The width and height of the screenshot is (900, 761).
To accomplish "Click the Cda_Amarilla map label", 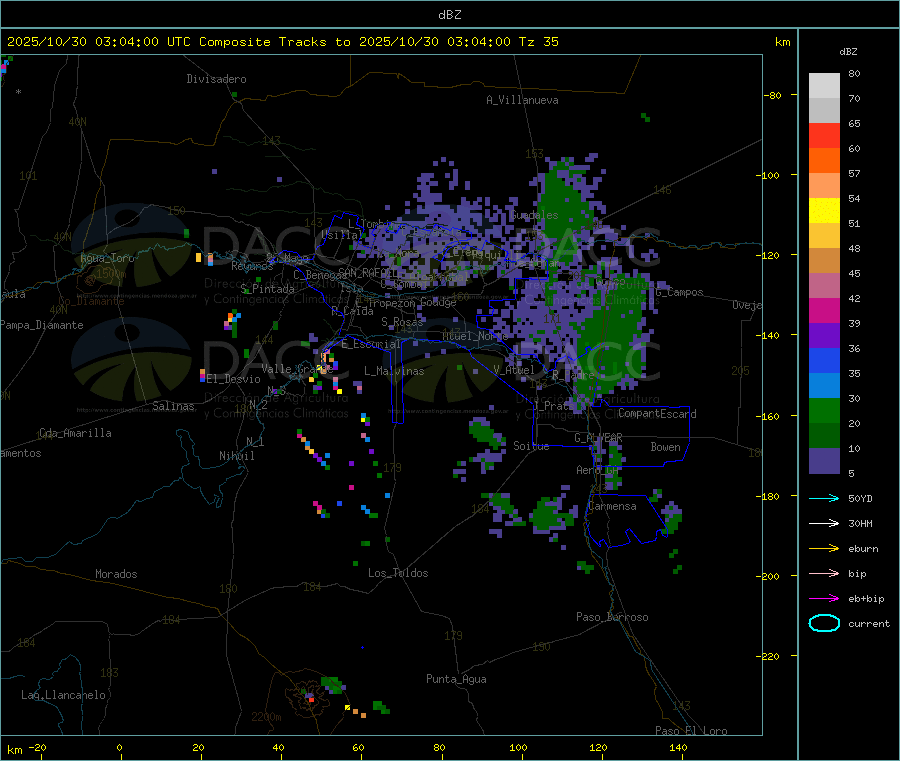I will point(75,433).
